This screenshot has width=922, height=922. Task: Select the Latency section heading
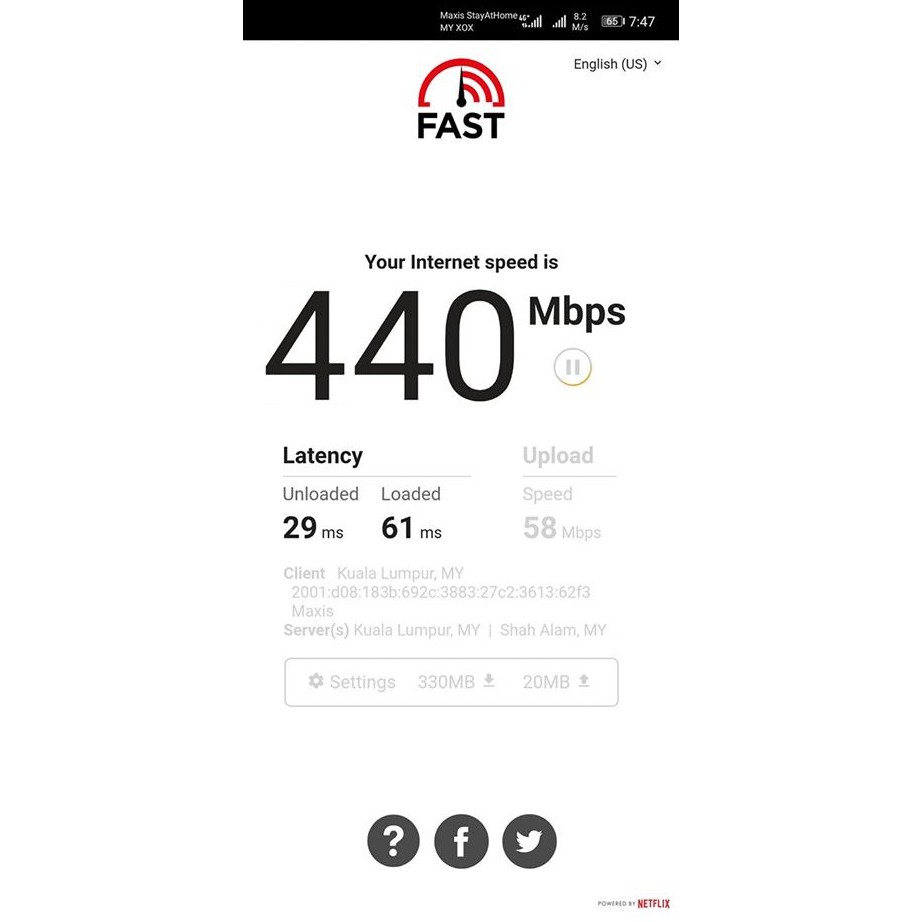point(322,456)
